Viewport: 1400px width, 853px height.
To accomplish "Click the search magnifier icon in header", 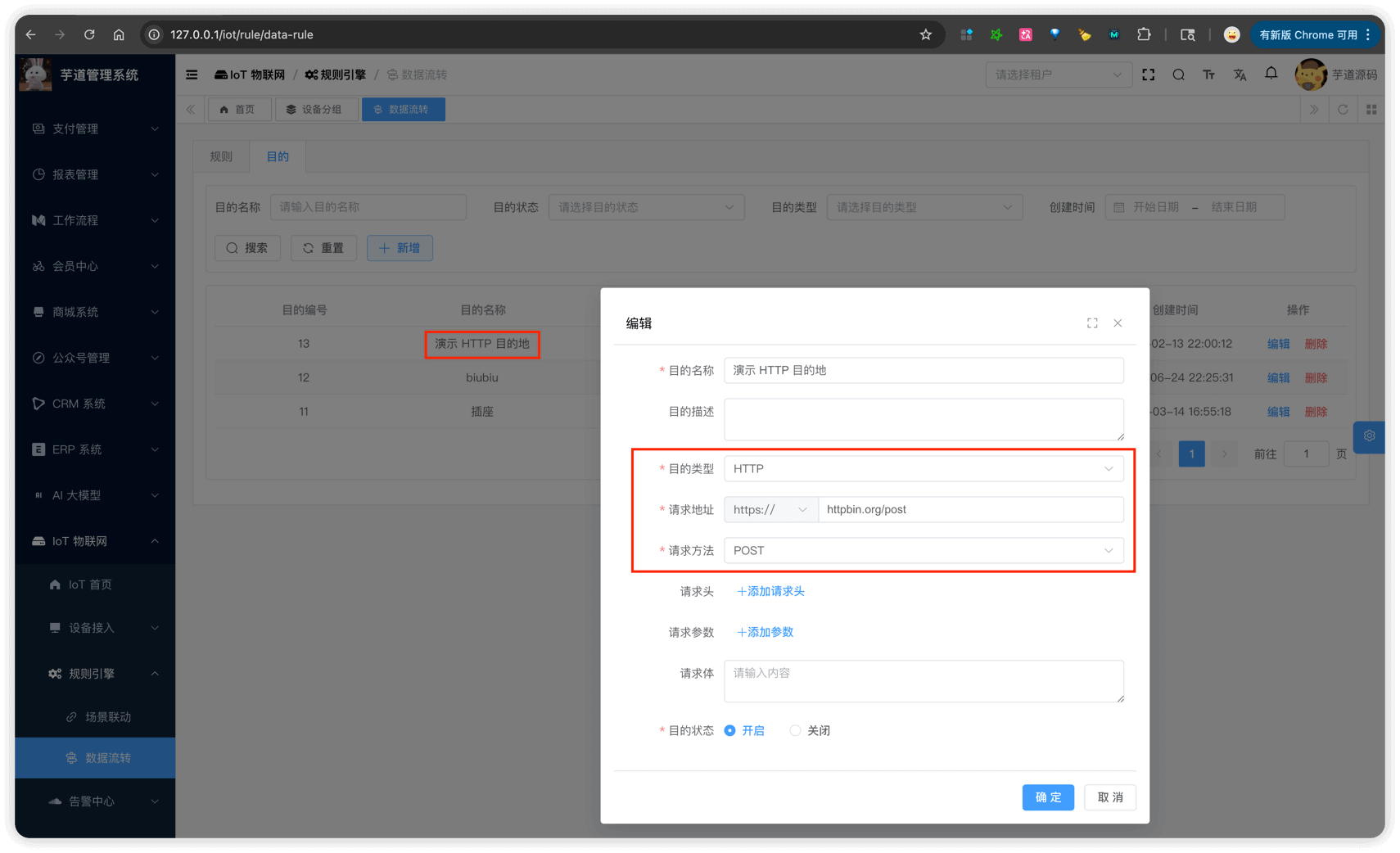I will (x=1178, y=74).
